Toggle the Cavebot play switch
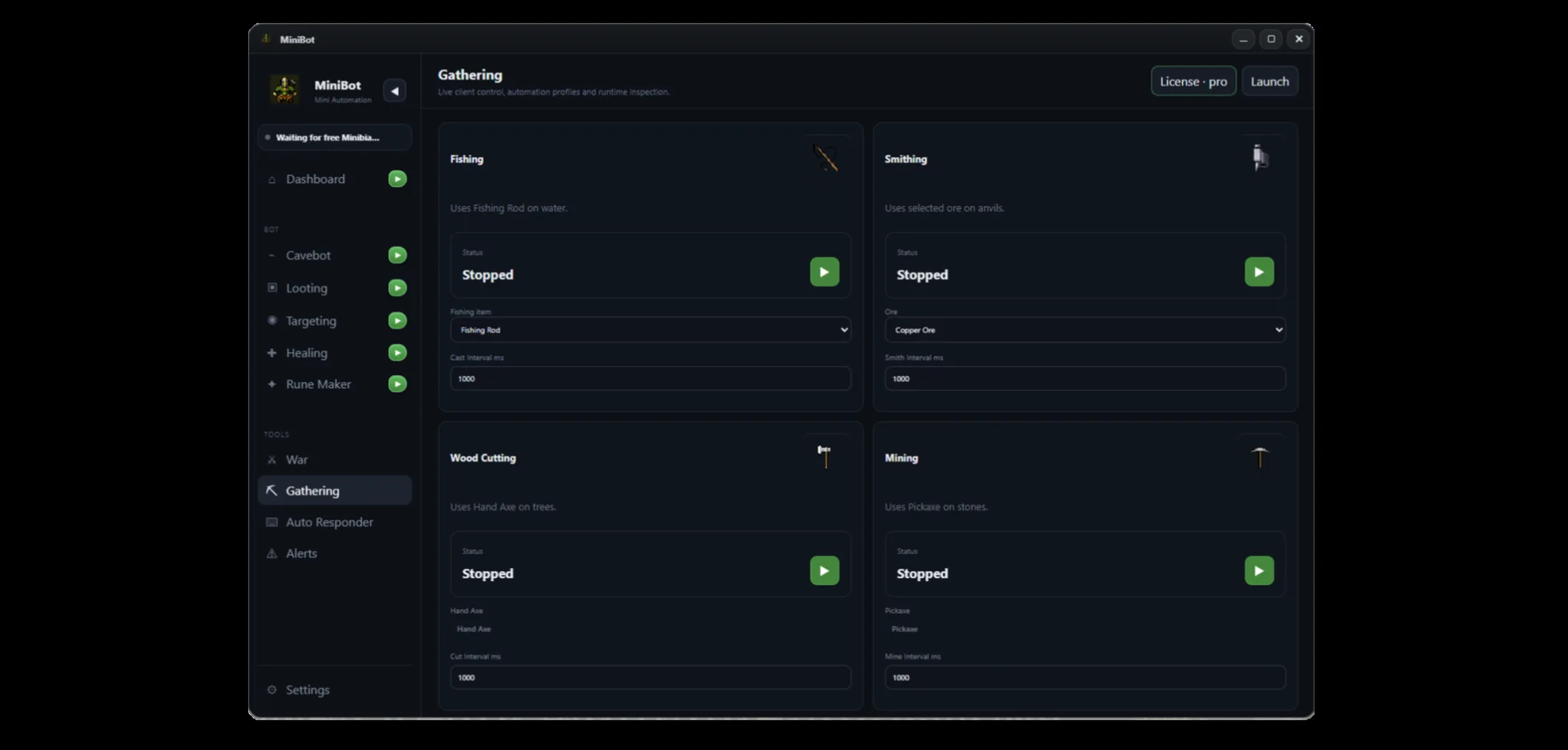 (x=397, y=255)
